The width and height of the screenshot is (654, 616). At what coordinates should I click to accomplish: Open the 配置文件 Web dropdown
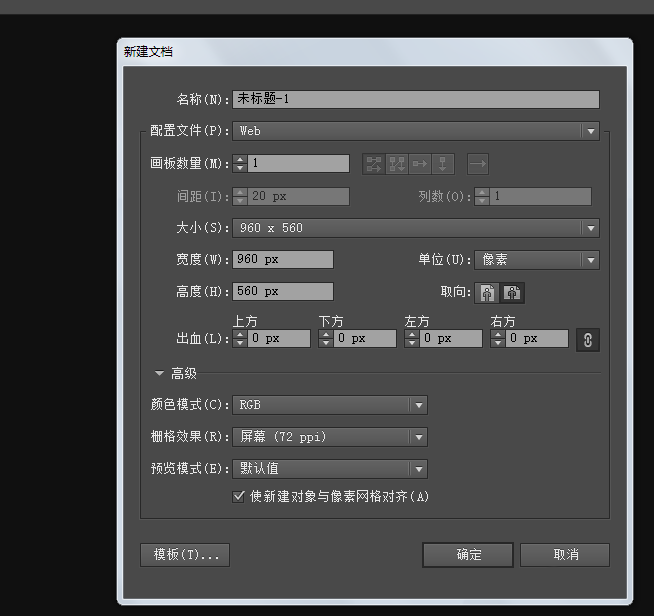tap(416, 131)
